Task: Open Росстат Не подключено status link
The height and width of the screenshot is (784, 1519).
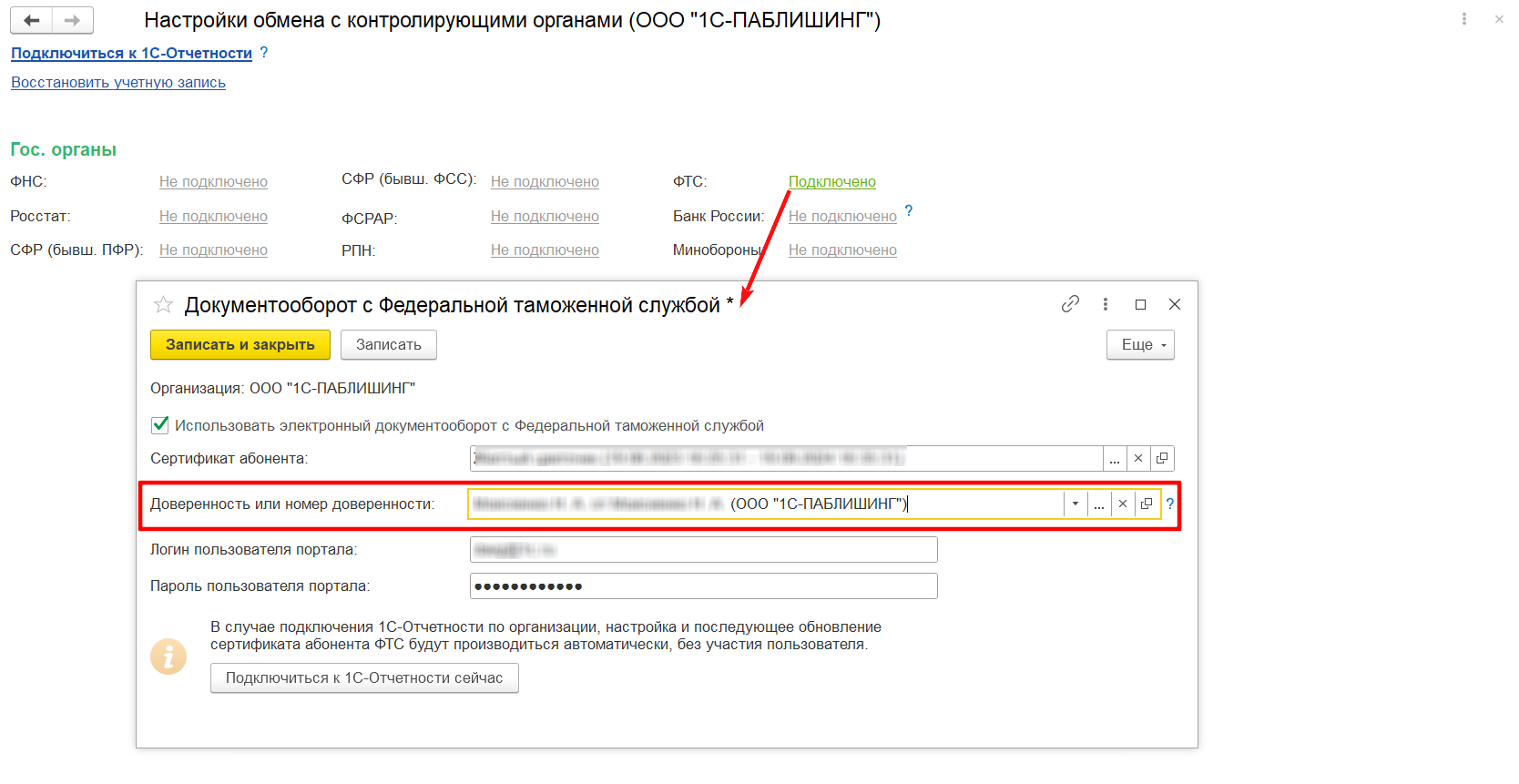Action: pos(213,216)
